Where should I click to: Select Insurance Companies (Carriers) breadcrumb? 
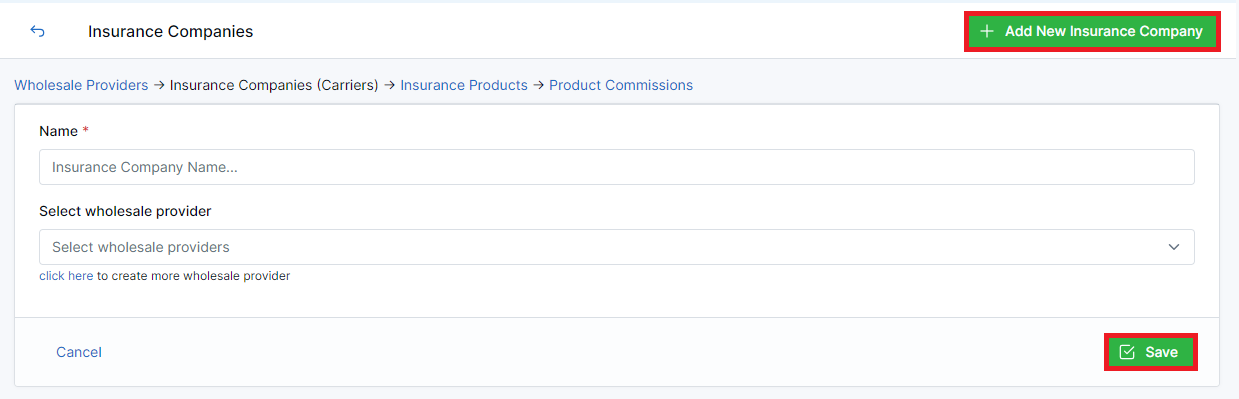point(274,85)
